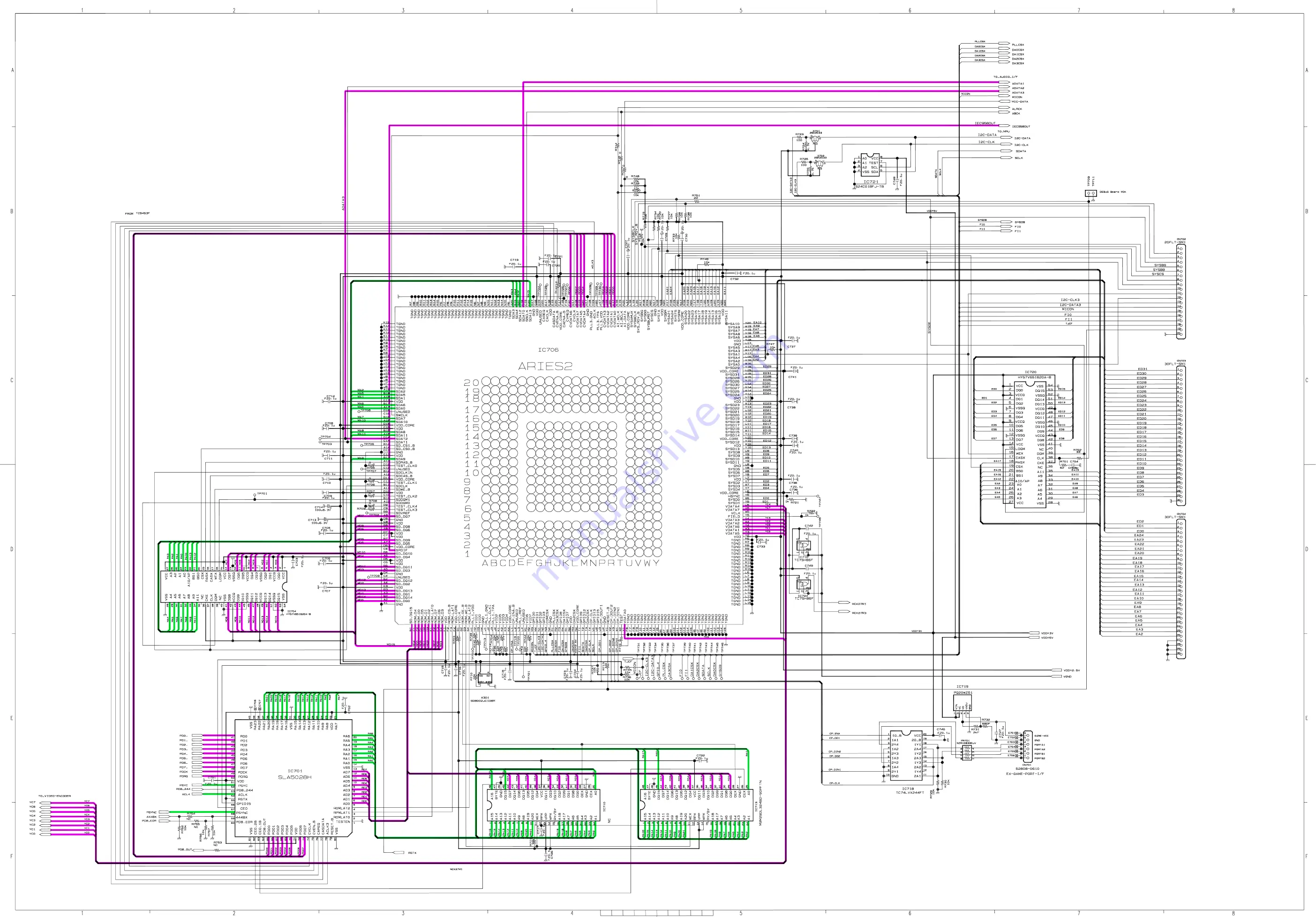The height and width of the screenshot is (917, 1316).
Task: Select the TC74LVX244FT part number
Action: click(910, 793)
